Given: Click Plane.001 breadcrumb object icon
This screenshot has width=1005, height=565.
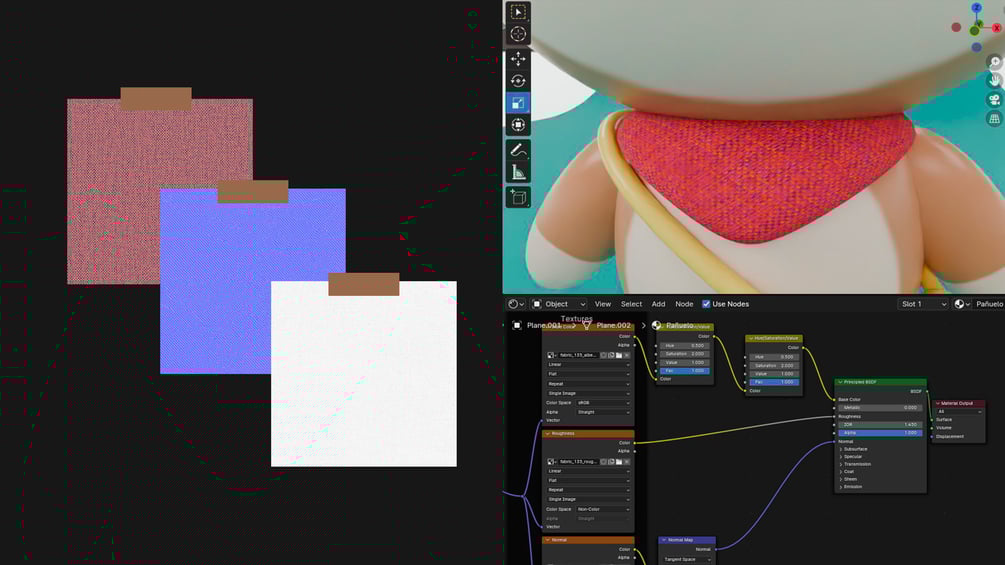Looking at the screenshot, I should pyautogui.click(x=517, y=325).
